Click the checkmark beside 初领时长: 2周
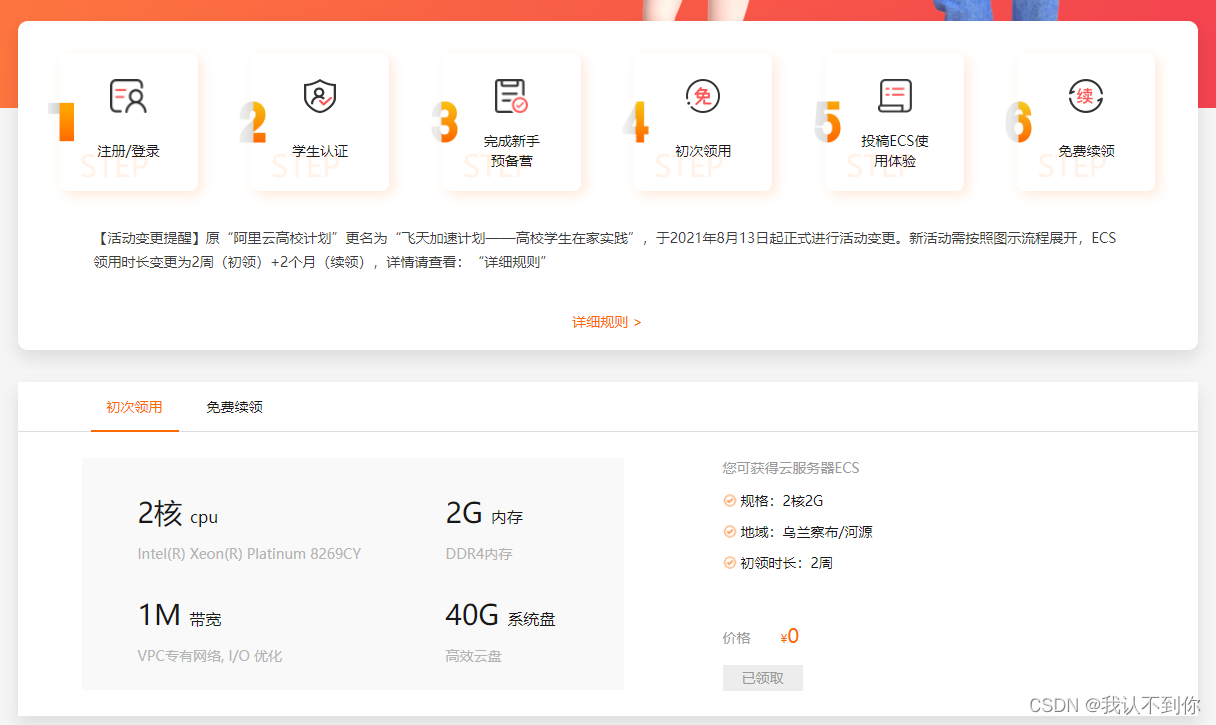This screenshot has height=725, width=1216. coord(729,562)
